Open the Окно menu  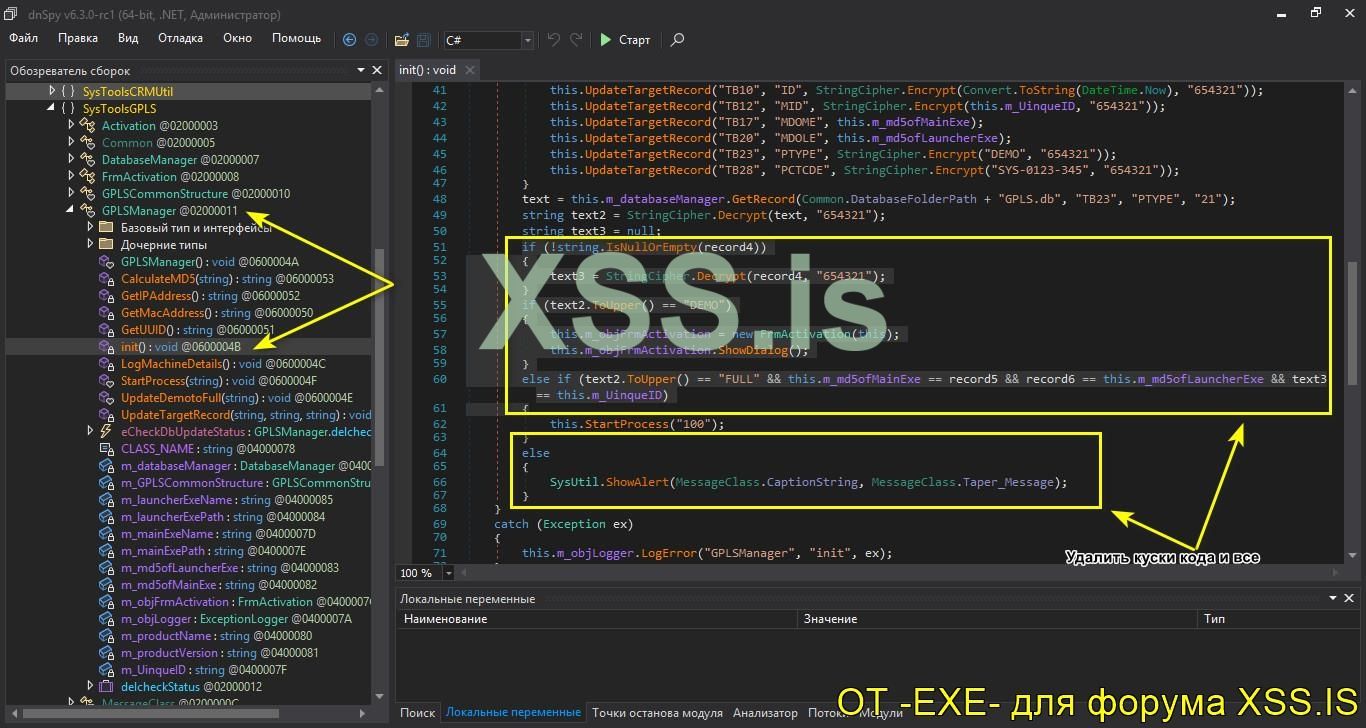(x=237, y=38)
